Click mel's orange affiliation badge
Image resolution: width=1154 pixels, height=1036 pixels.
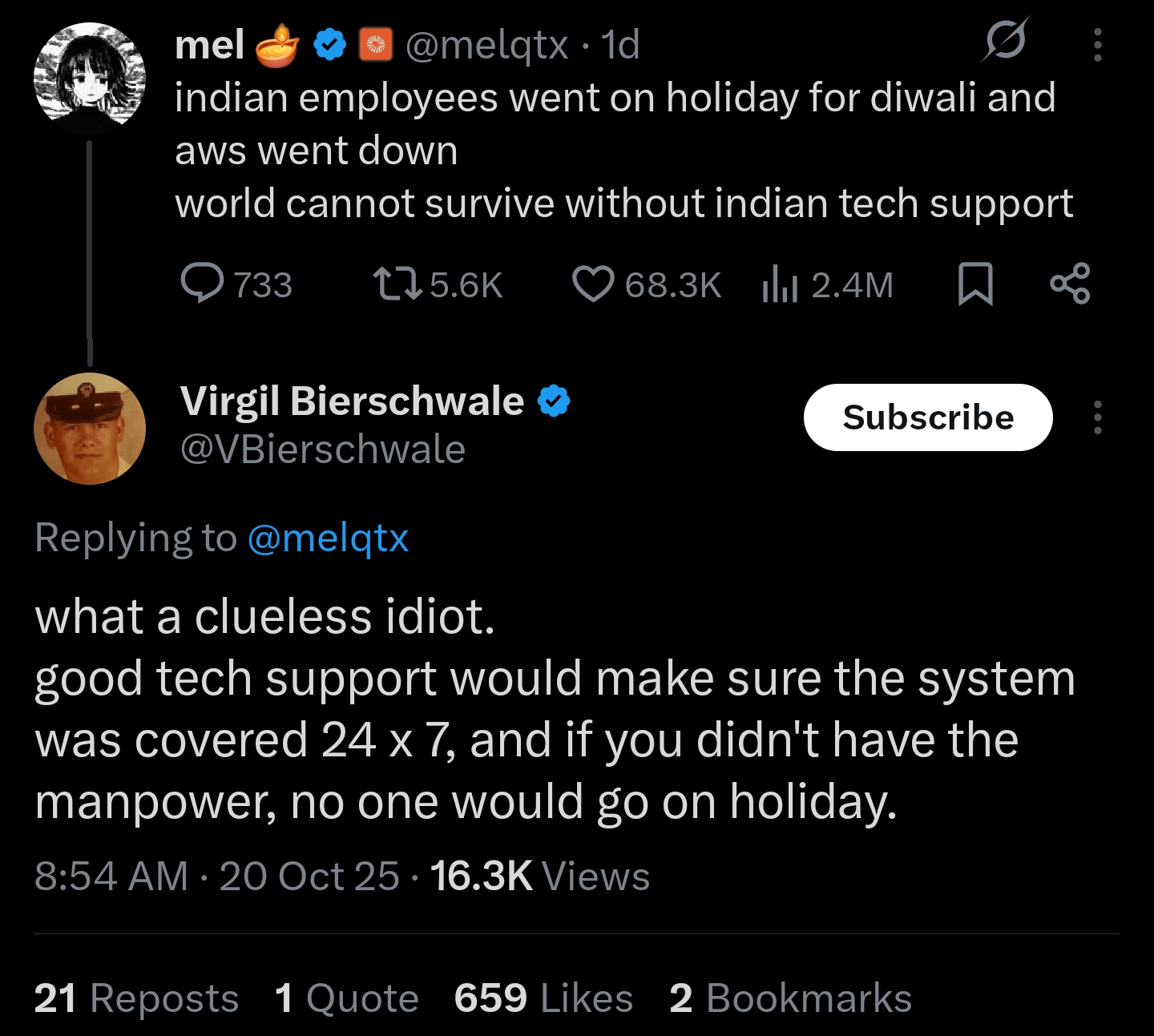pyautogui.click(x=376, y=45)
